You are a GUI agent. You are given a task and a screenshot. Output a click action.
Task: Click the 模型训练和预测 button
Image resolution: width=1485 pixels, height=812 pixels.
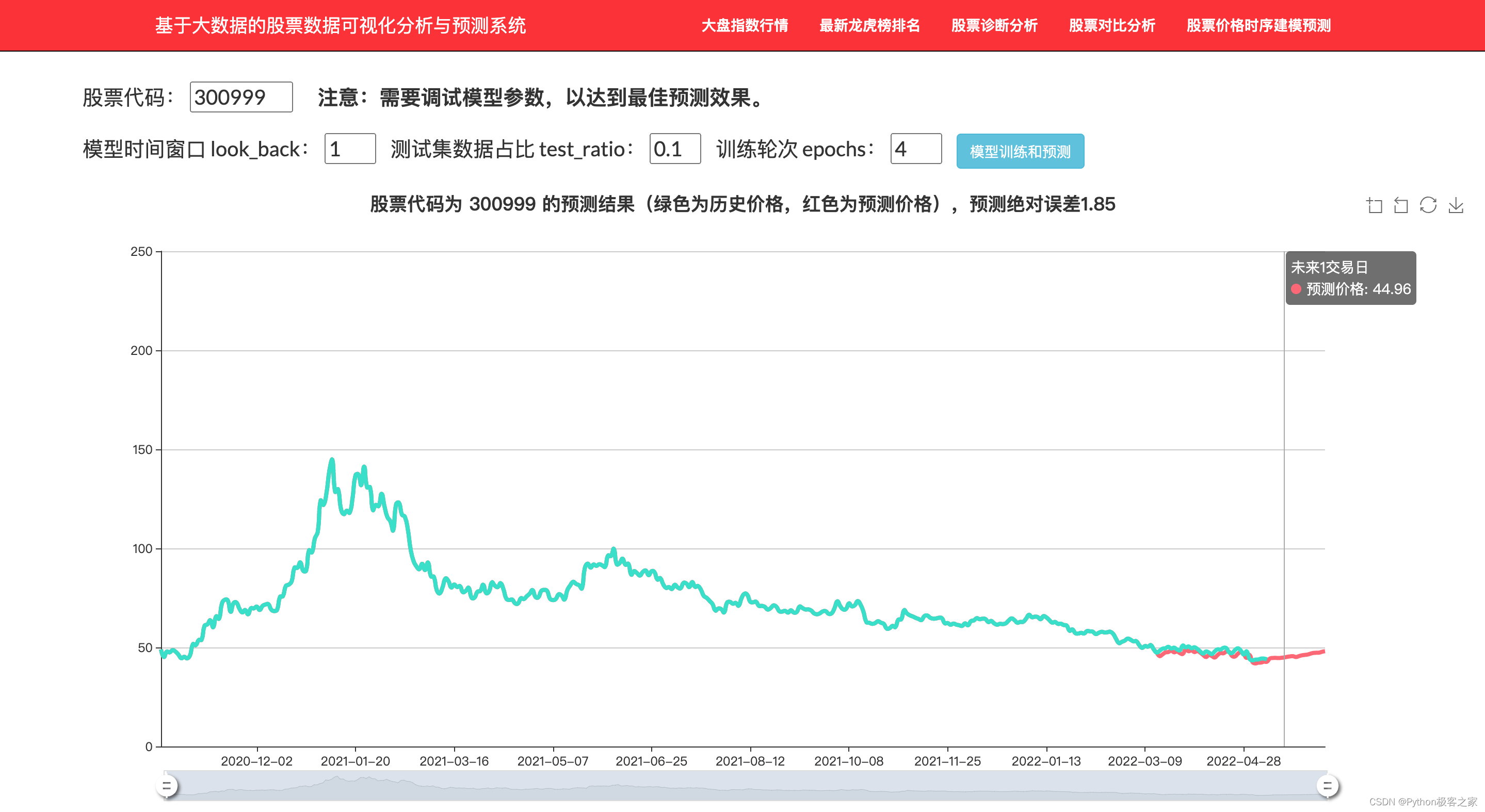click(1020, 151)
